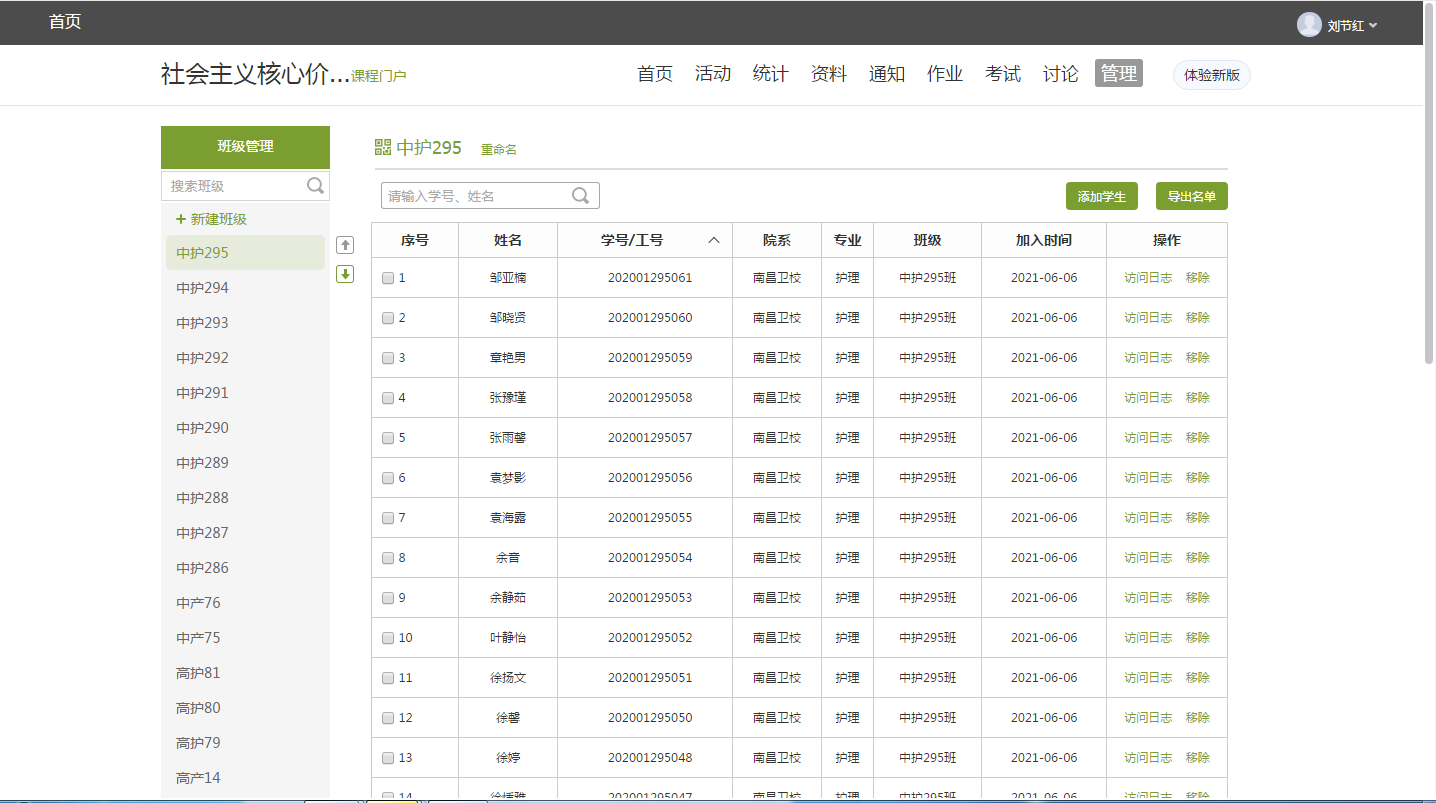Click 移除 for 徐婷
Image resolution: width=1436 pixels, height=803 pixels.
coord(1198,758)
